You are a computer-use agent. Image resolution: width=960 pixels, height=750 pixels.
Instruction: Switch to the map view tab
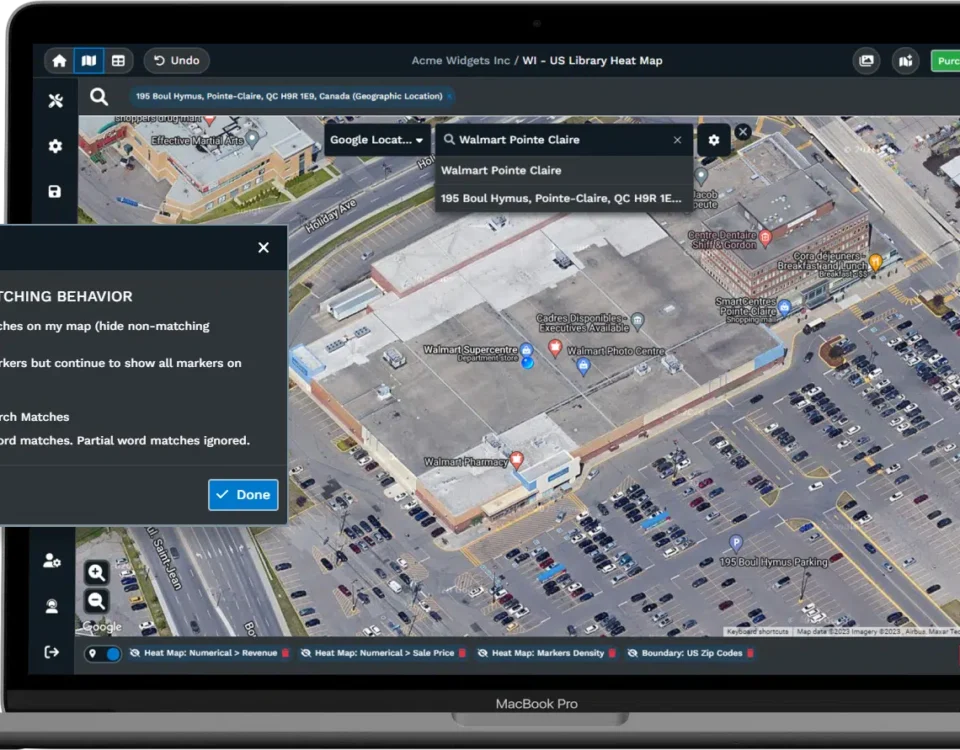click(x=89, y=61)
